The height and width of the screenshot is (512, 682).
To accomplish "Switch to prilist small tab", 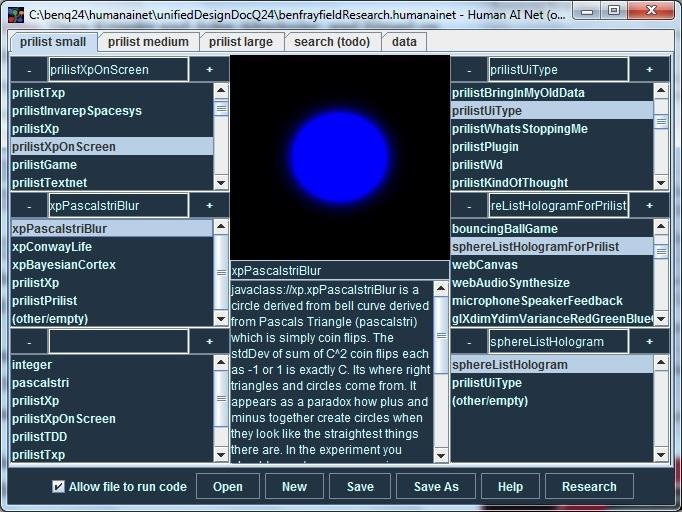I will (x=53, y=42).
